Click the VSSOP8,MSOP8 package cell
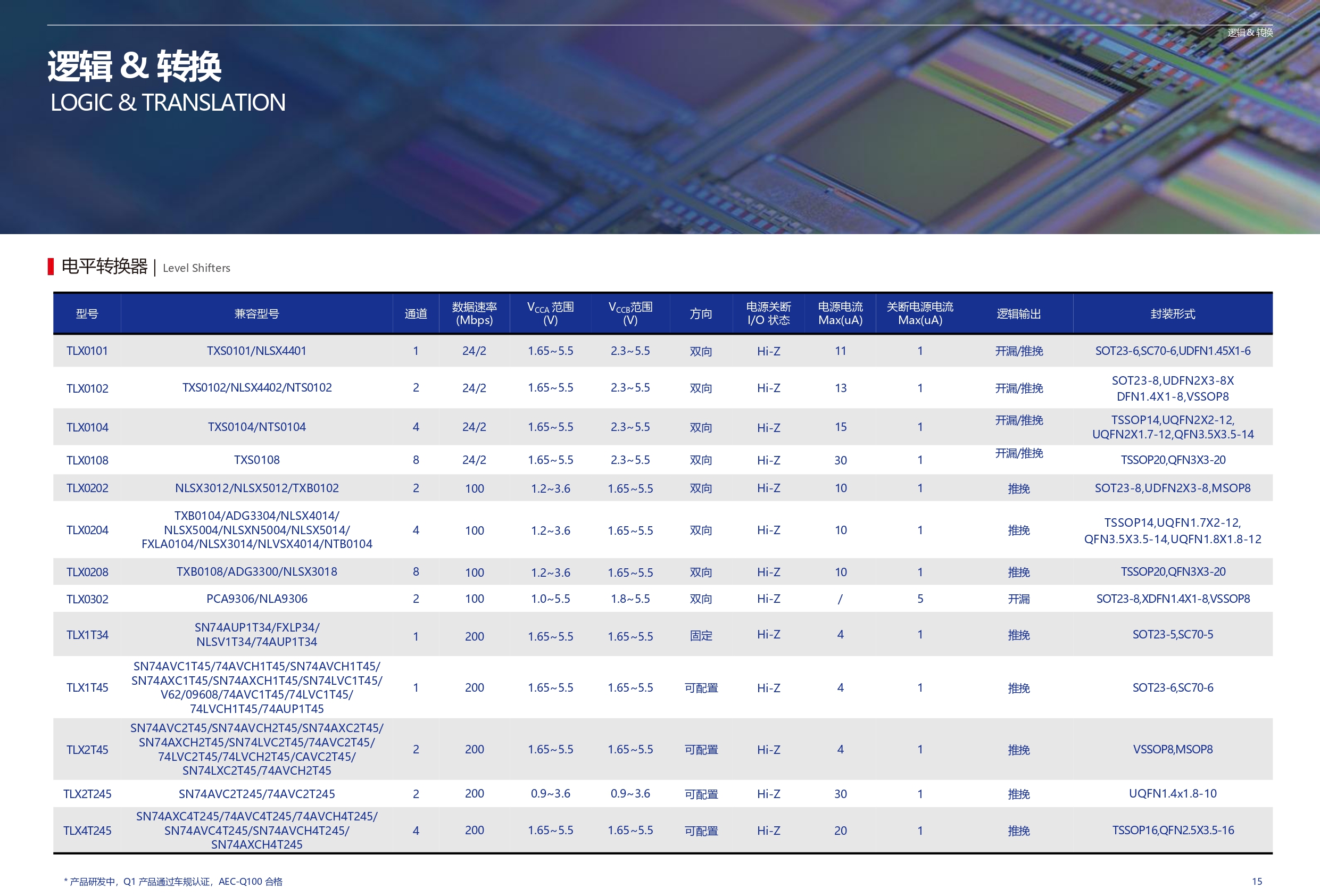The image size is (1320, 896). (1172, 749)
